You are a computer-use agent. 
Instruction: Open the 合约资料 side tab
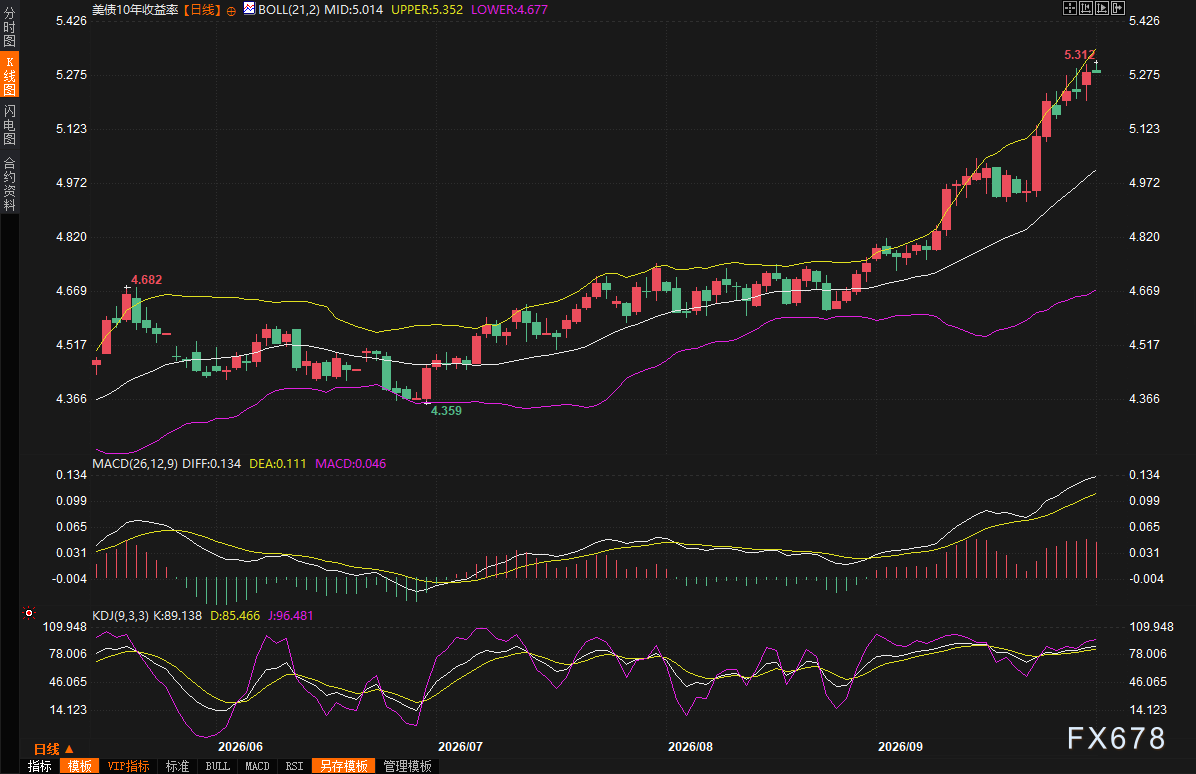click(9, 184)
